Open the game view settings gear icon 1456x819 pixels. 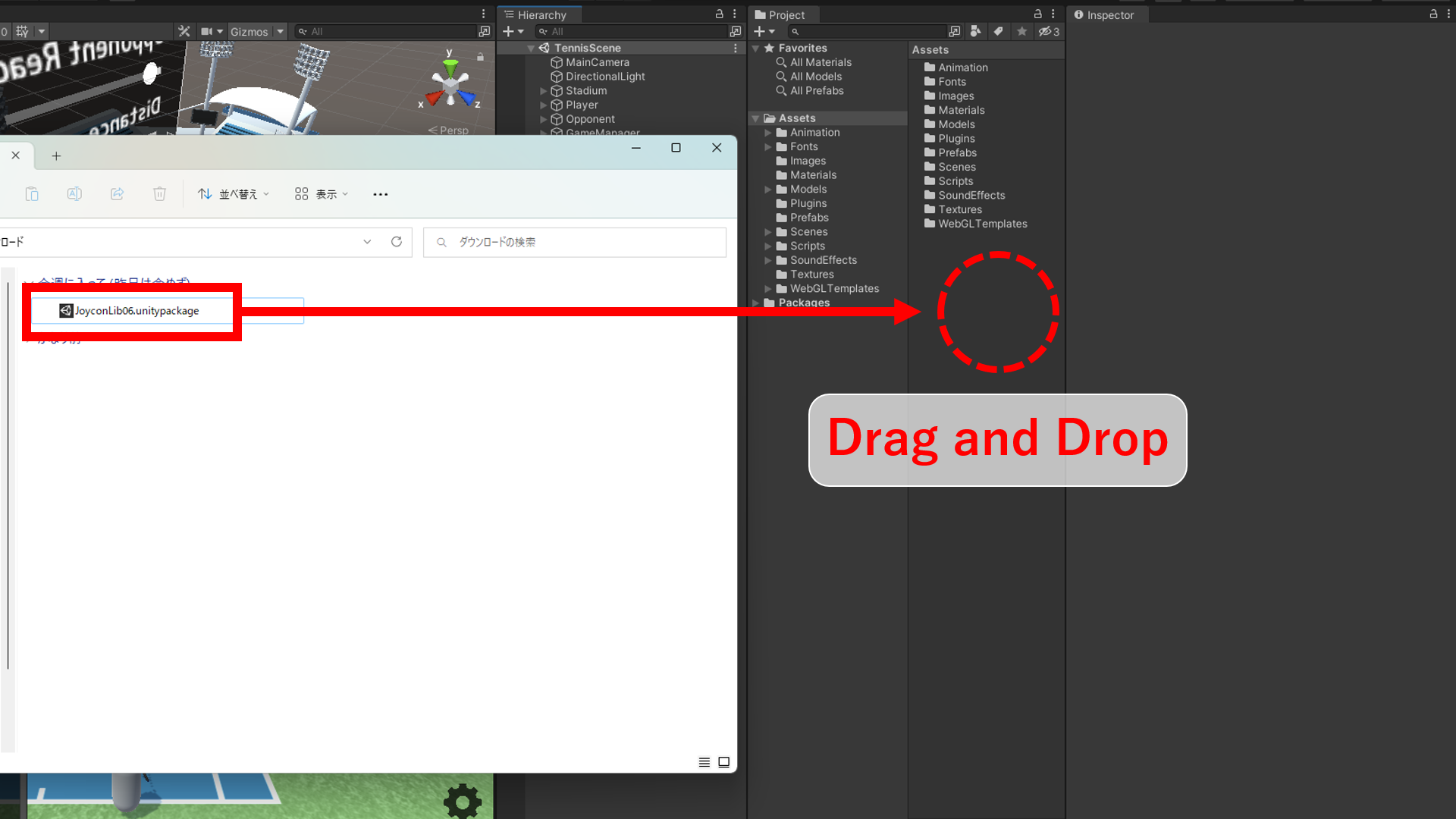462,800
